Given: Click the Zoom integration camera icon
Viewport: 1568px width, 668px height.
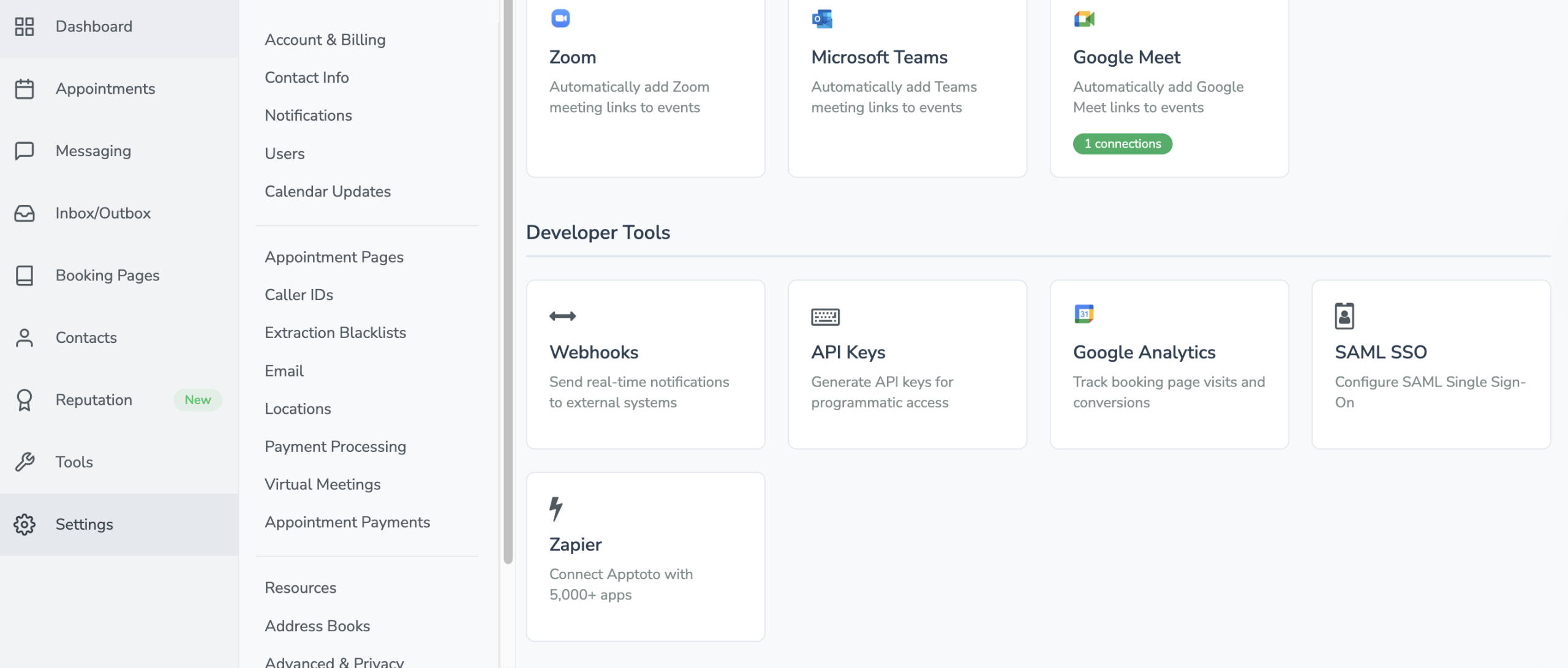Looking at the screenshot, I should coord(559,18).
